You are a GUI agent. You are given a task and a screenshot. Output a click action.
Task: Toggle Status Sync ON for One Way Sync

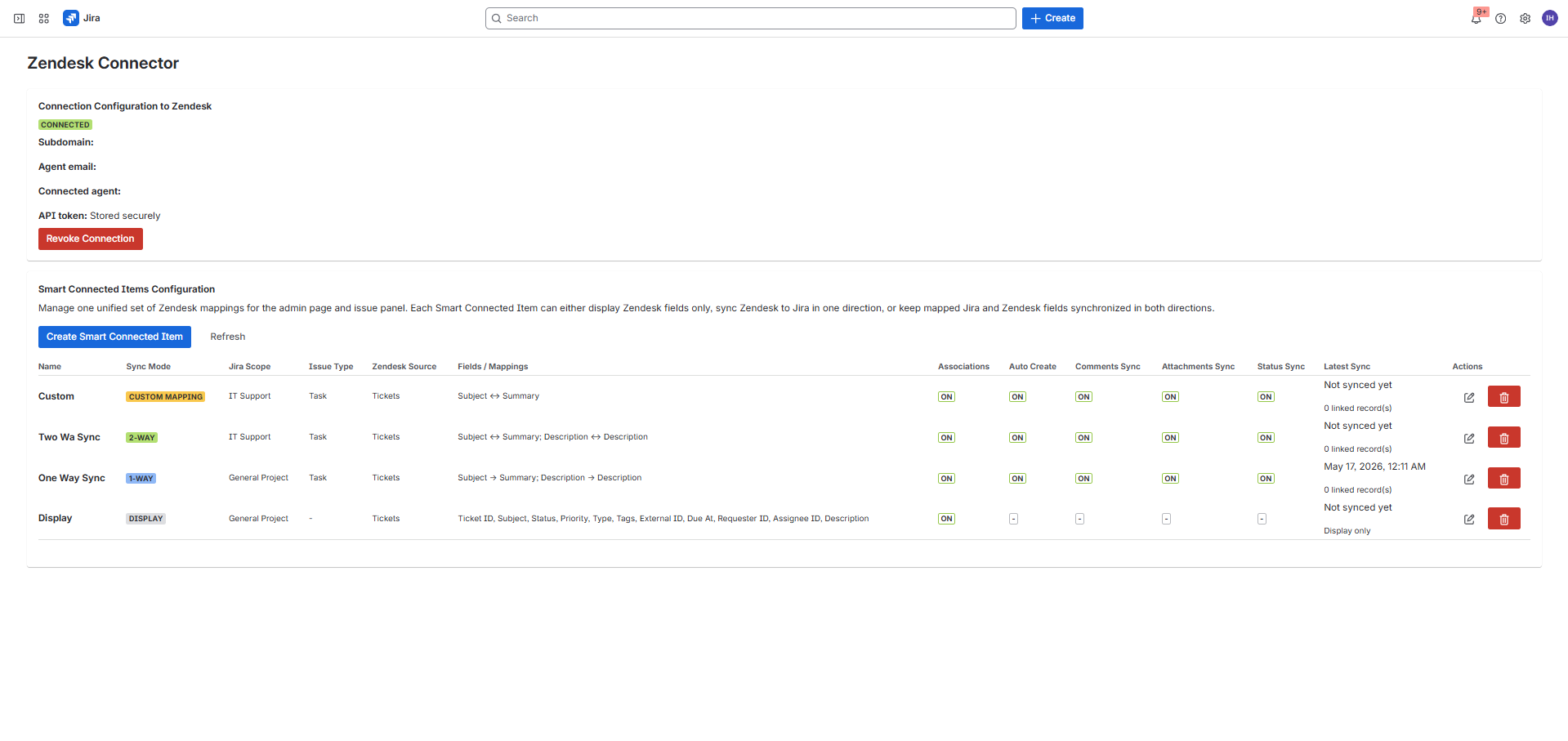[x=1266, y=479]
